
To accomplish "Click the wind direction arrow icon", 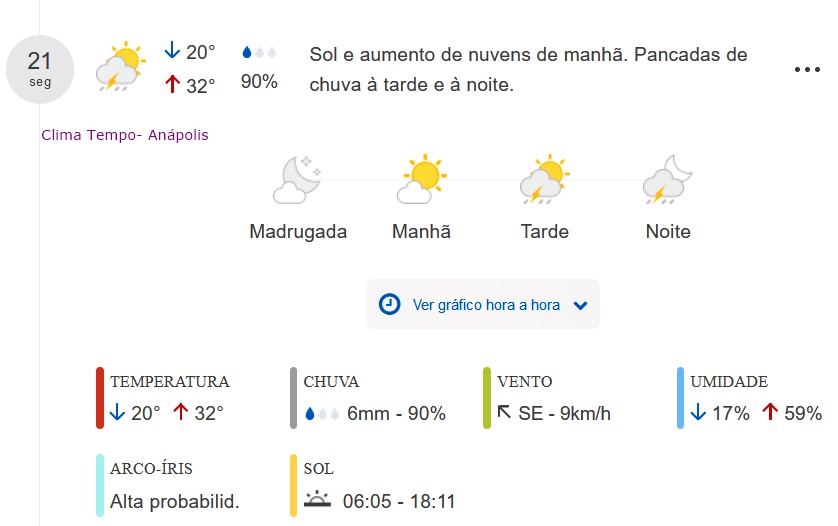I will click(504, 412).
